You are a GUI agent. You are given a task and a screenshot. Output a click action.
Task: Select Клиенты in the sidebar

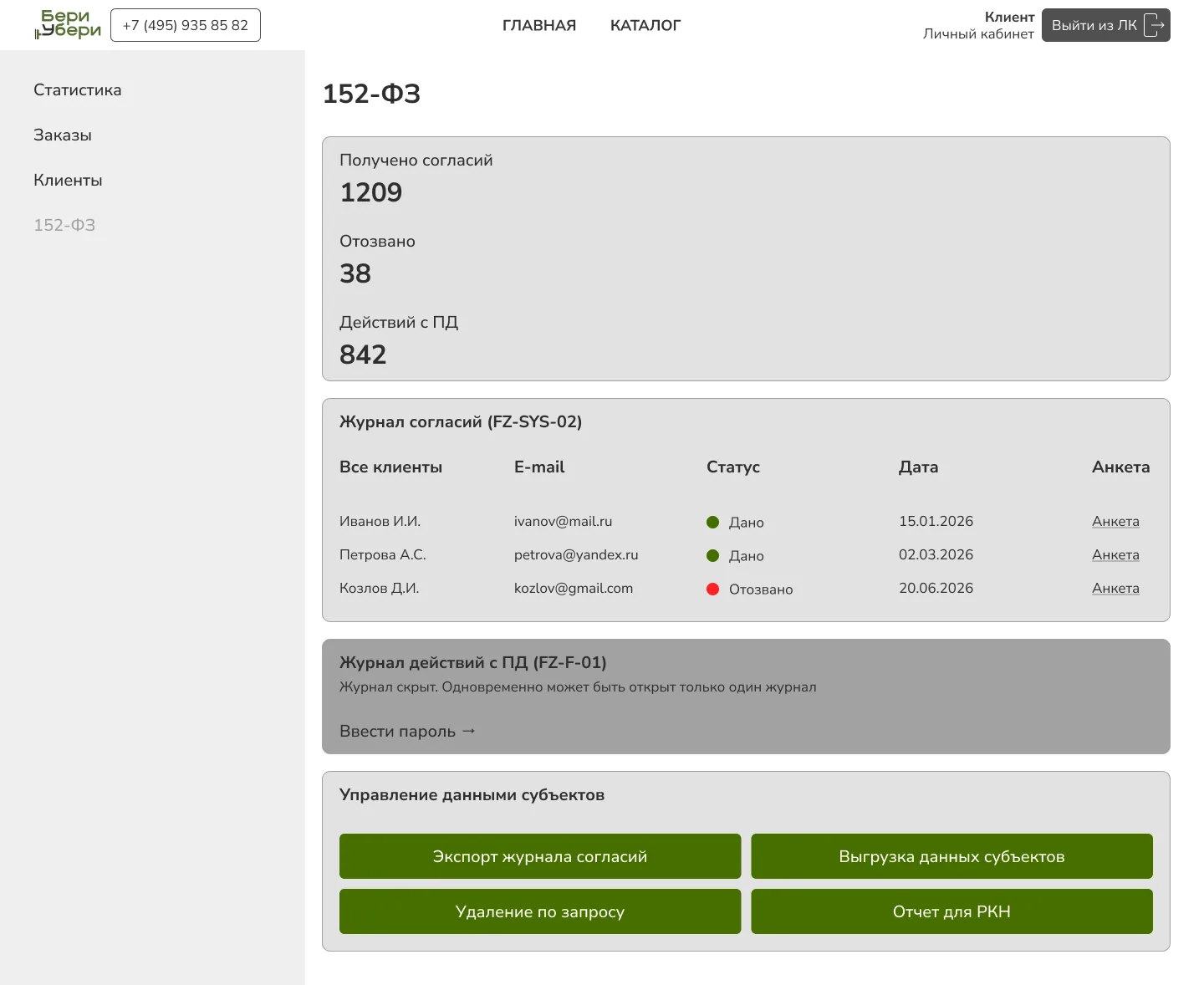pyautogui.click(x=68, y=180)
